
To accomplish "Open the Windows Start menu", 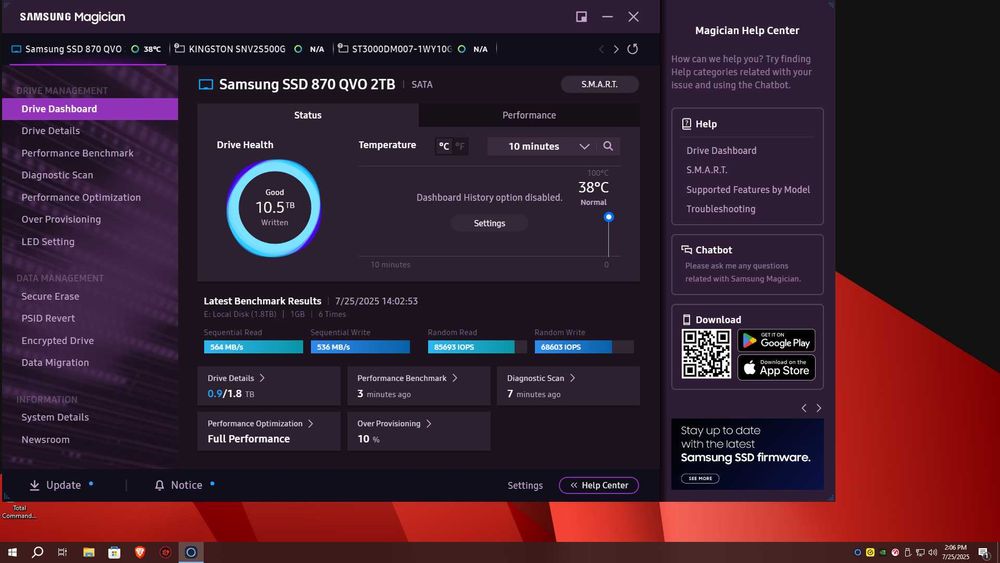I will [x=12, y=552].
